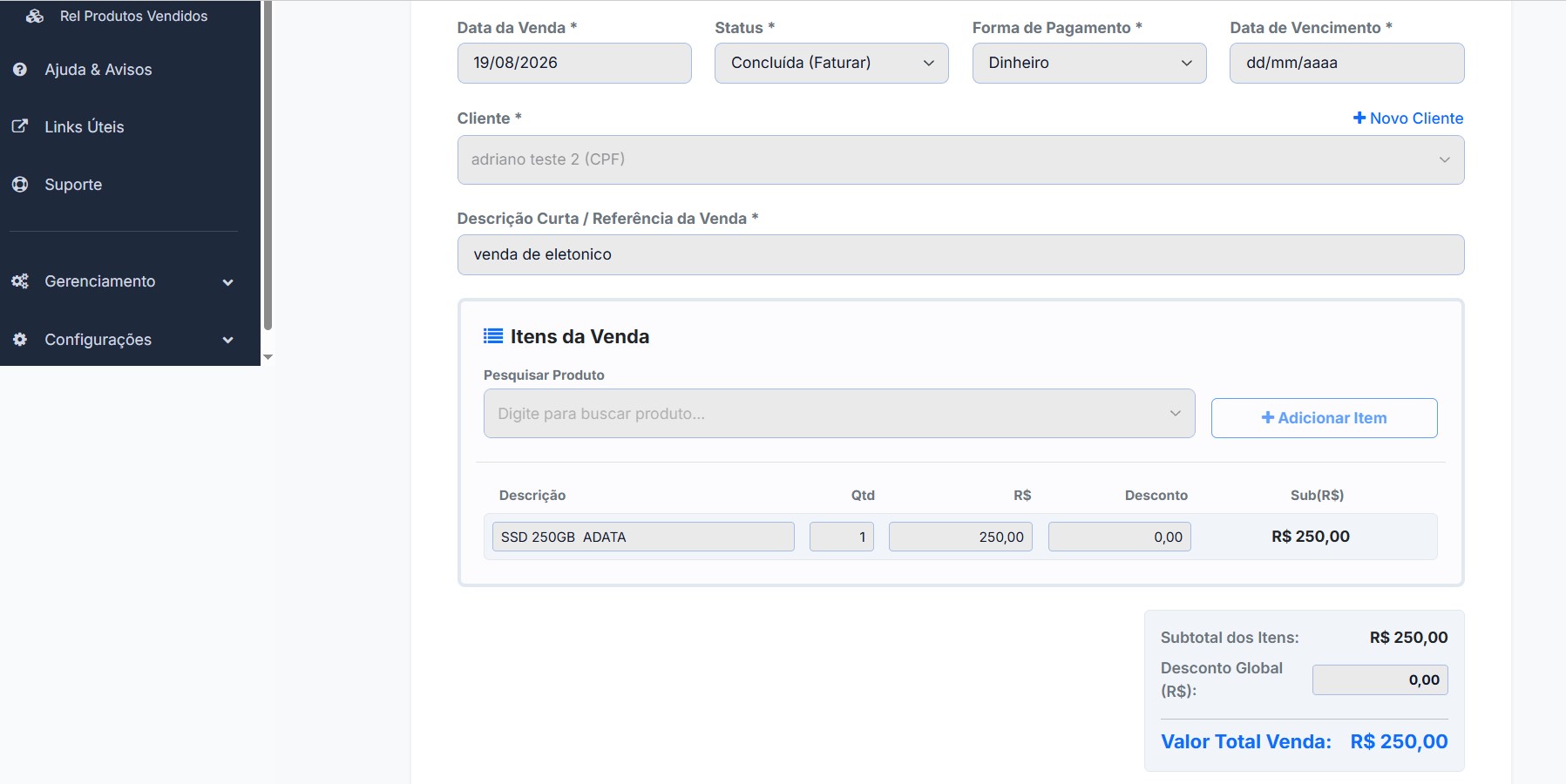This screenshot has width=1566, height=784.
Task: Click the Data de Vencimento date field
Action: click(x=1346, y=63)
